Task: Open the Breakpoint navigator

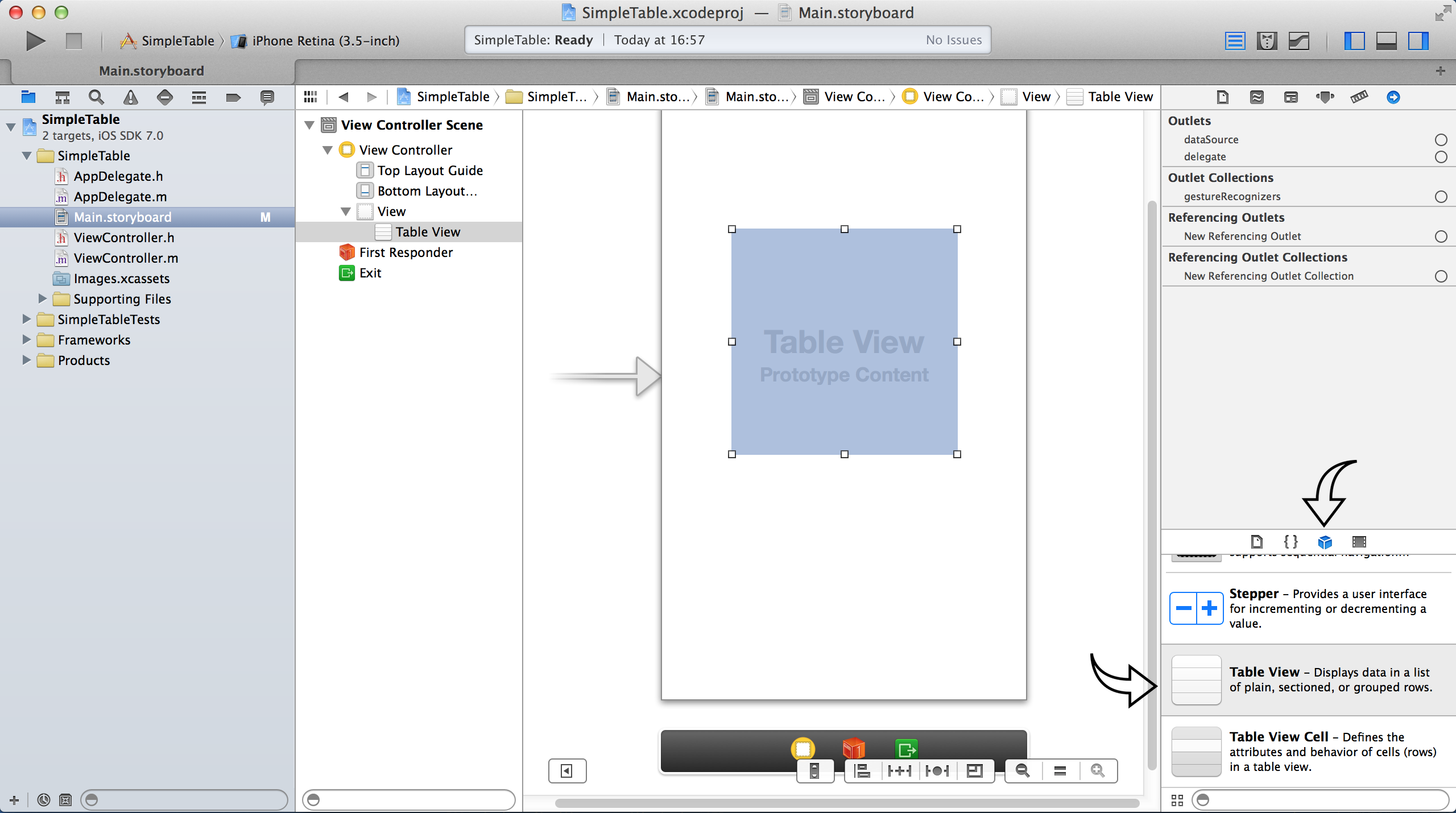Action: coord(233,97)
